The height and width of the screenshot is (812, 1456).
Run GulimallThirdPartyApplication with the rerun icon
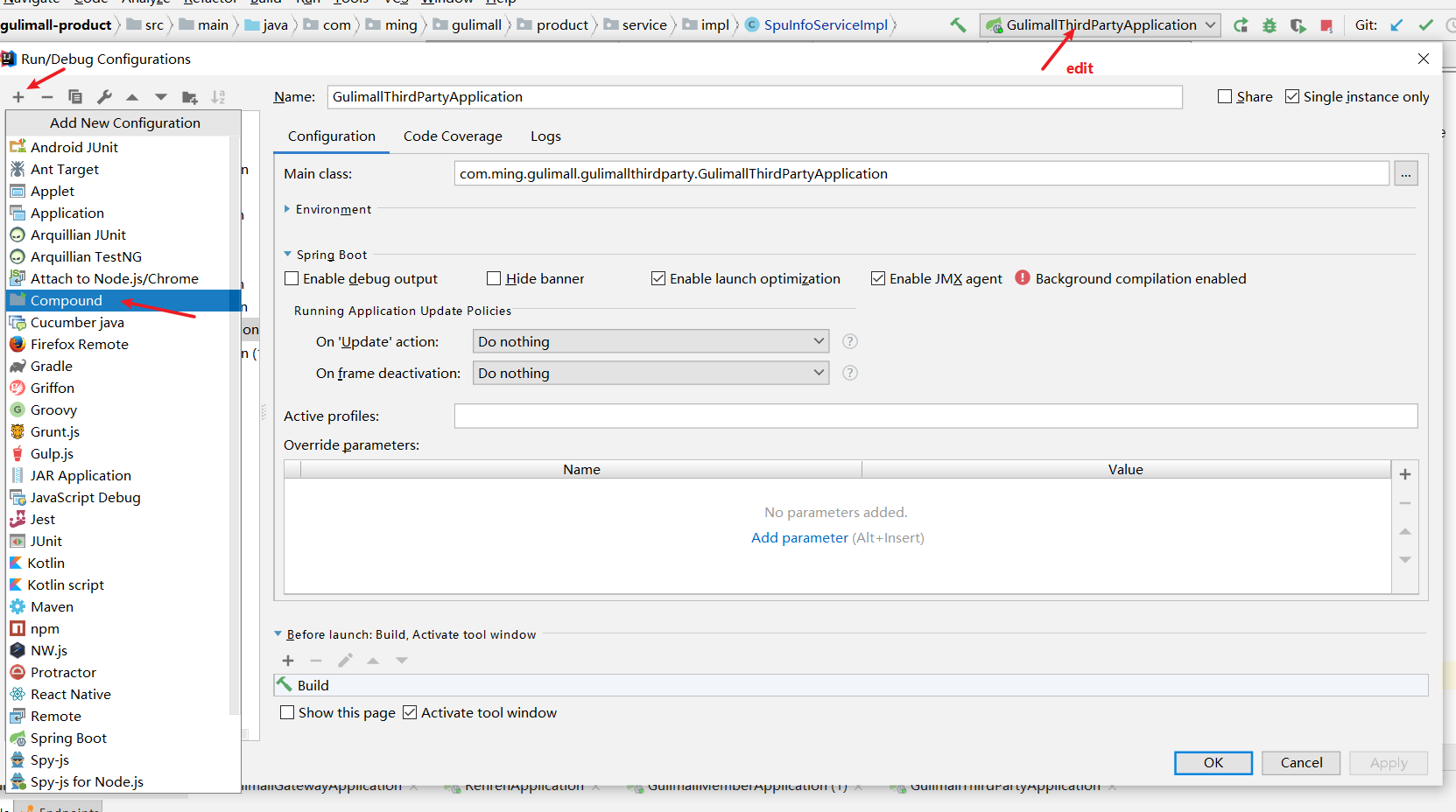coord(1241,25)
